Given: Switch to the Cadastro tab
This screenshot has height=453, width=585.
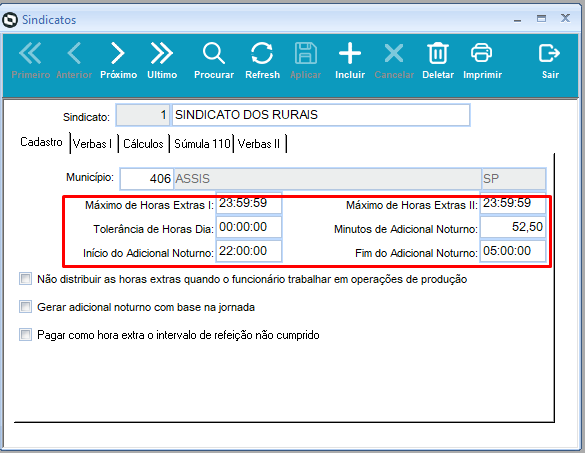Looking at the screenshot, I should point(41,142).
